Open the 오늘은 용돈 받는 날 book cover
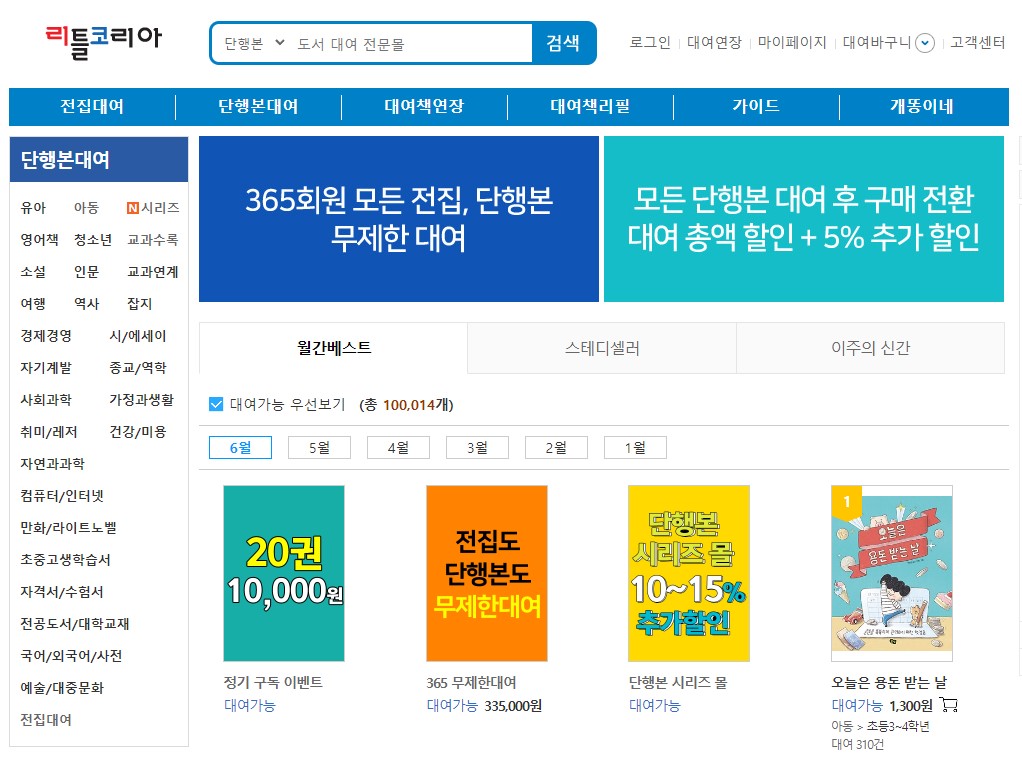Viewport: 1022px width, 764px height. [x=891, y=573]
